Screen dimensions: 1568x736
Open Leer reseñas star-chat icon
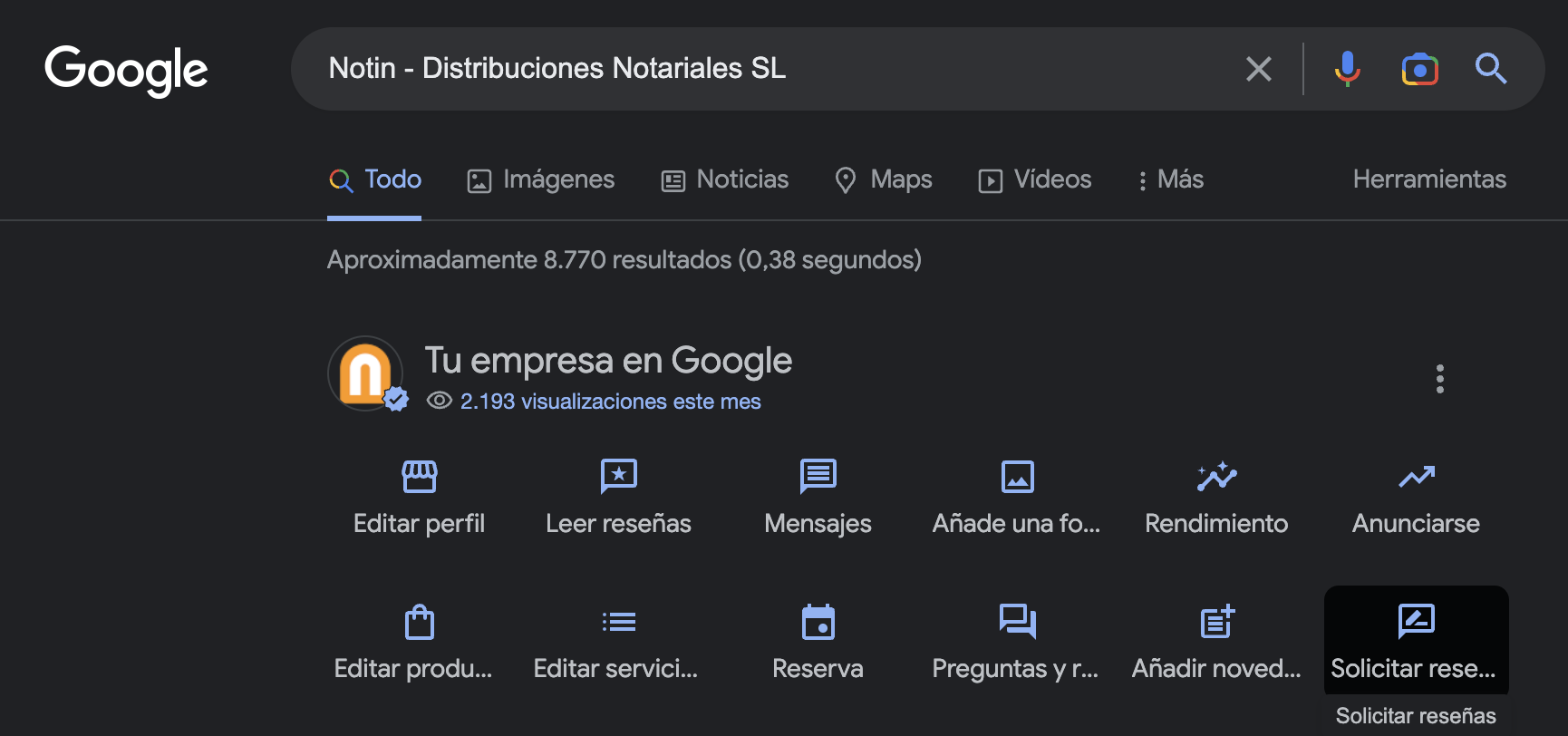pos(619,476)
